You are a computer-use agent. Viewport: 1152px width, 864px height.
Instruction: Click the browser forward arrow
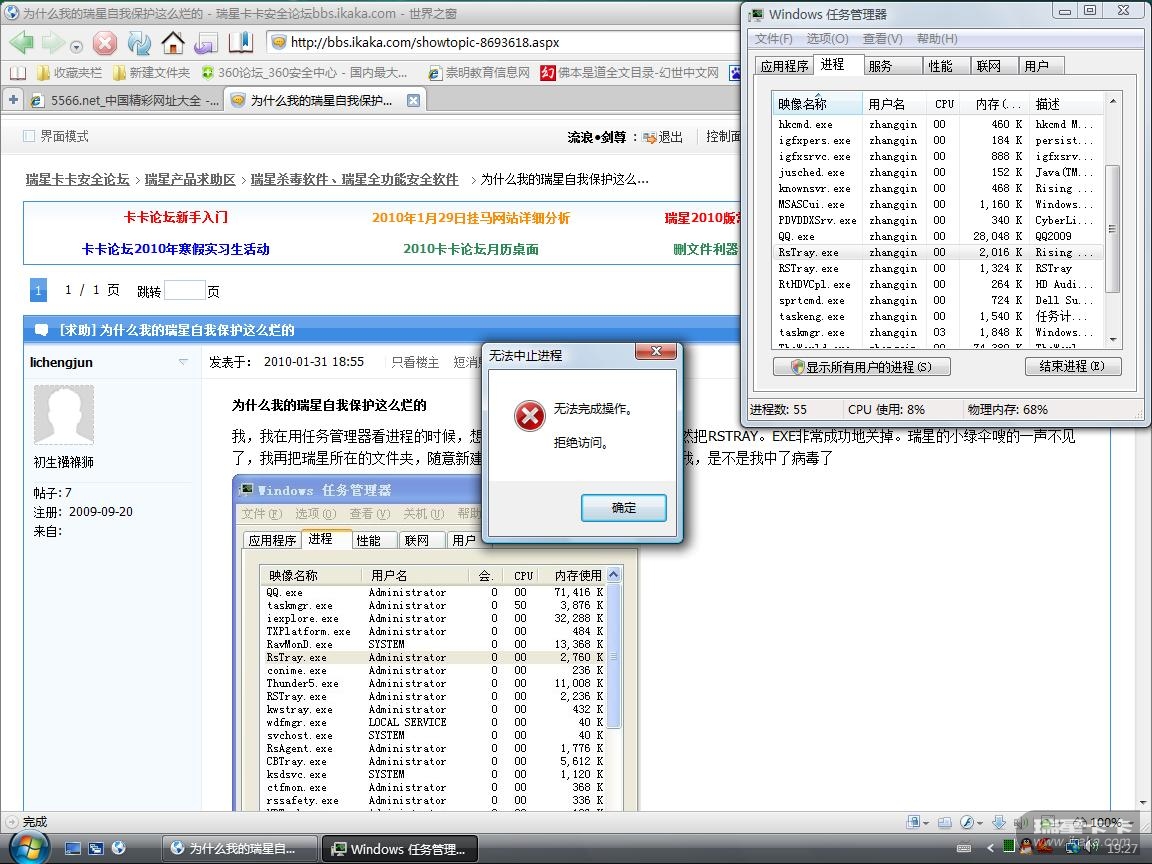click(x=53, y=43)
